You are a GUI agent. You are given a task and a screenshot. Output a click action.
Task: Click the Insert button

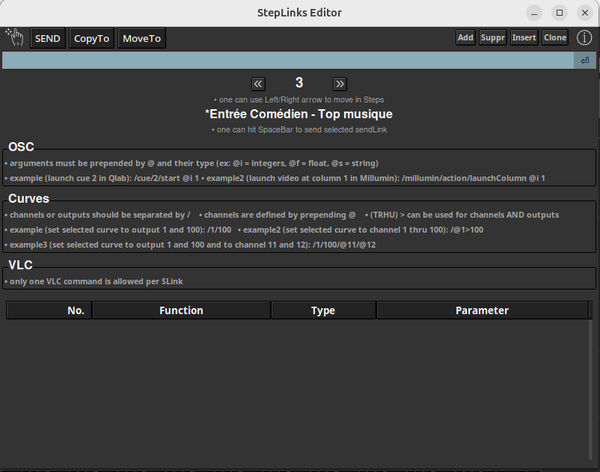pos(524,38)
